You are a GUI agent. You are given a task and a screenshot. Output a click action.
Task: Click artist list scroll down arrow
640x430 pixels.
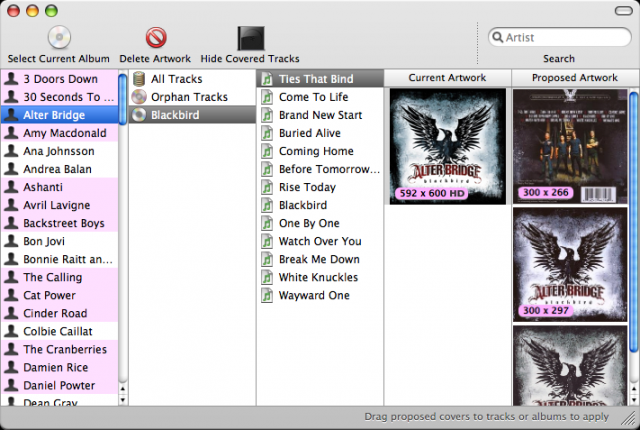click(x=122, y=400)
